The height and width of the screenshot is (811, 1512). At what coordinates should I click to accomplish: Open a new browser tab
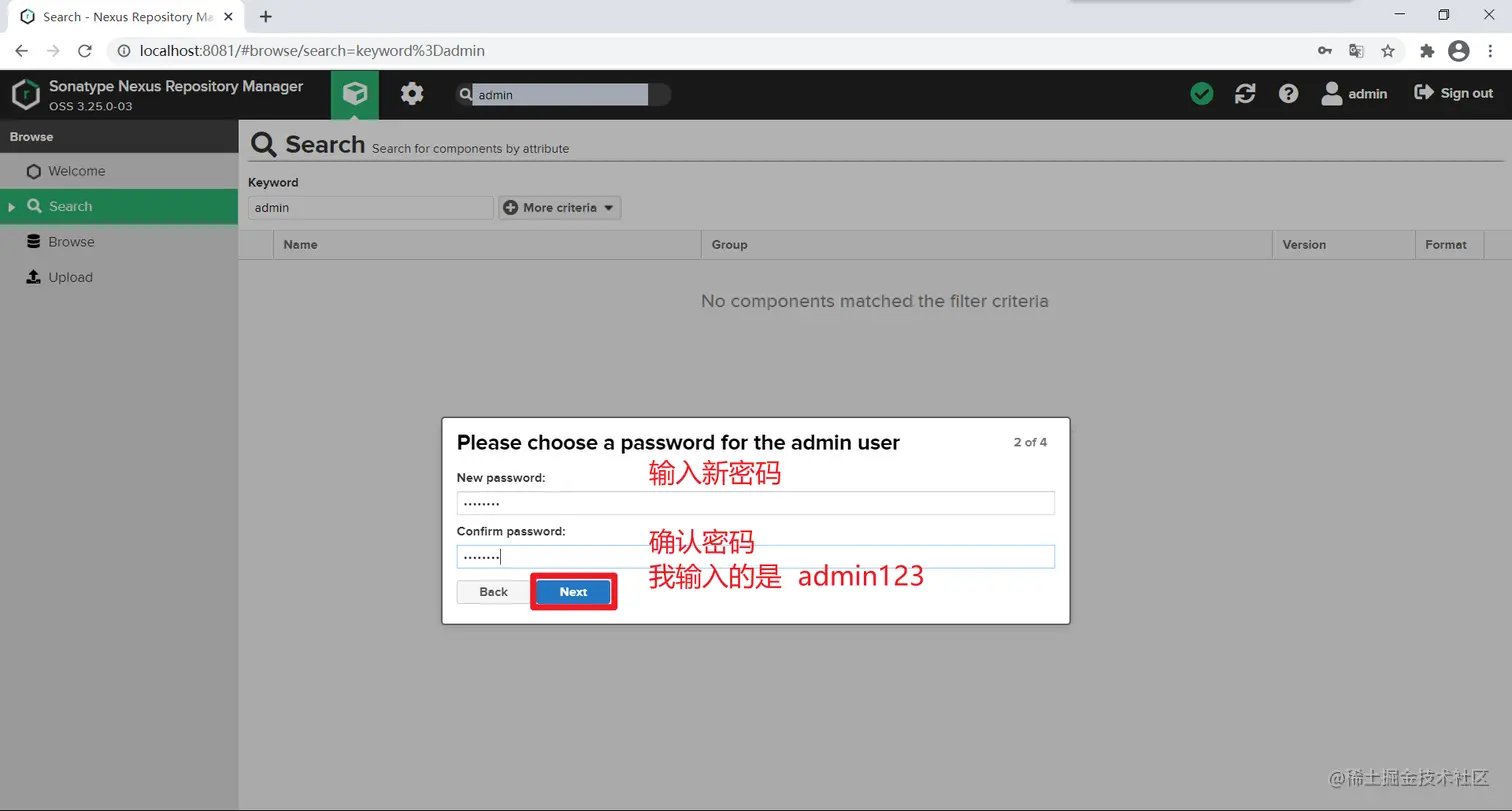(266, 17)
